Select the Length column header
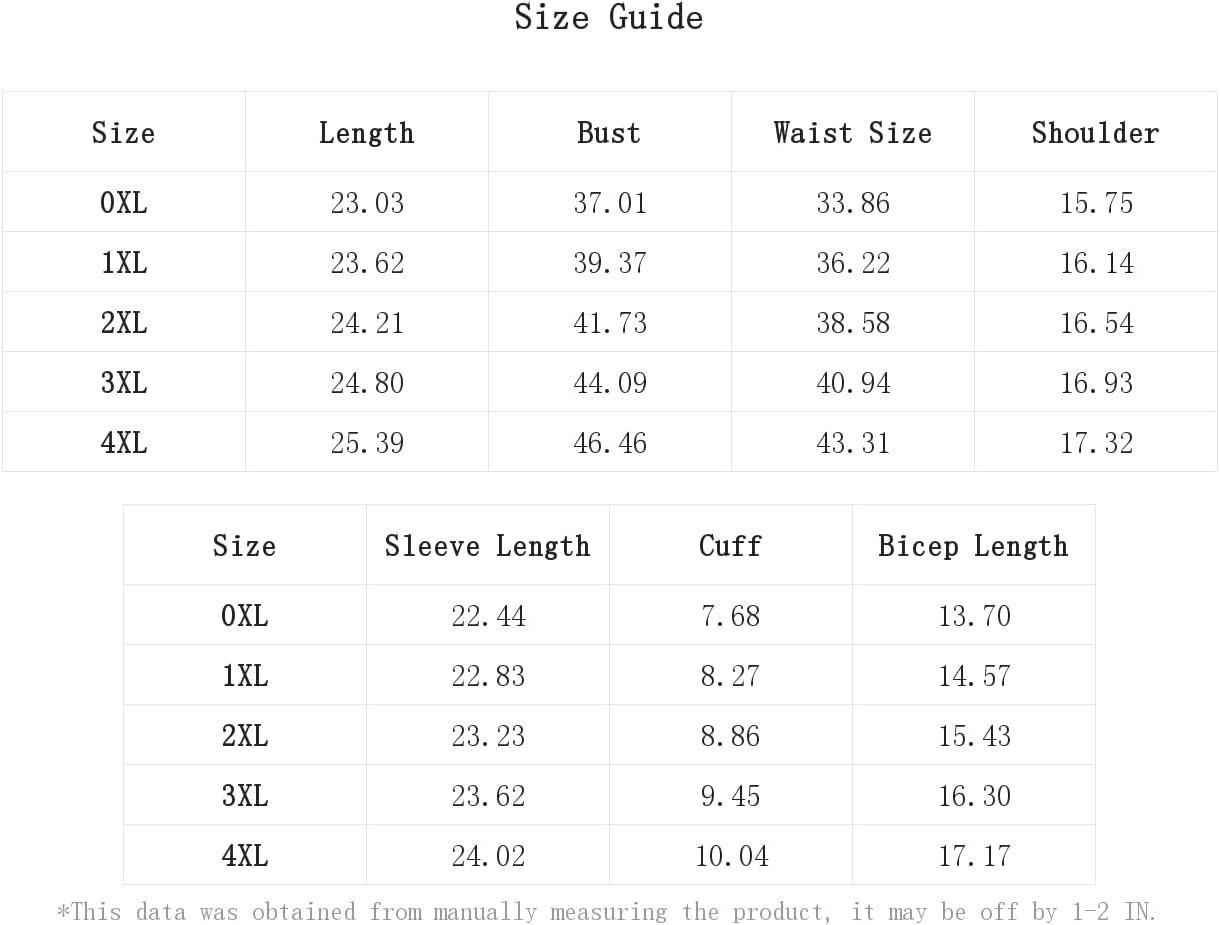1220x925 pixels. [x=366, y=133]
